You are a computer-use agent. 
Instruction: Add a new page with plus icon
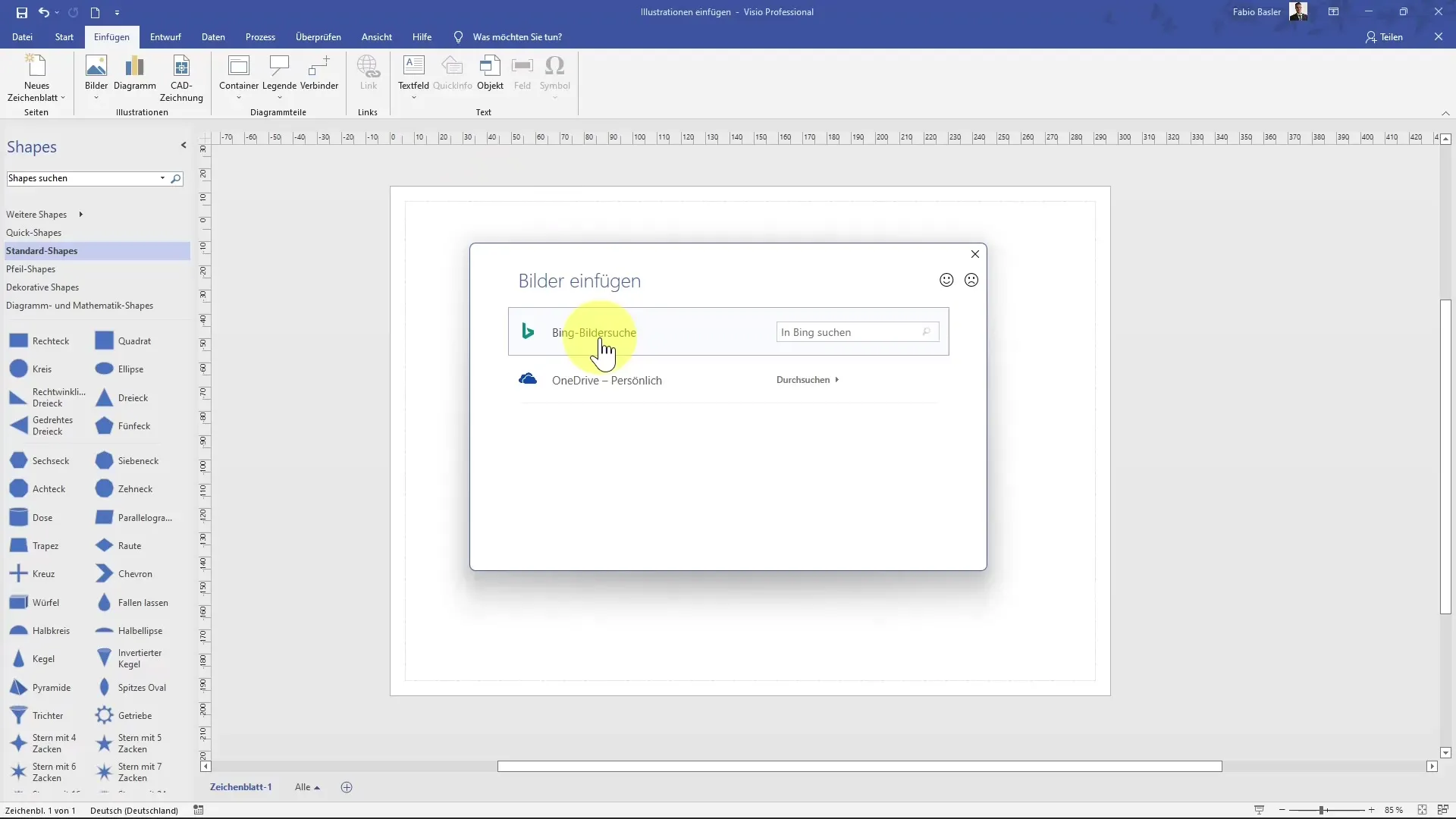coord(347,787)
